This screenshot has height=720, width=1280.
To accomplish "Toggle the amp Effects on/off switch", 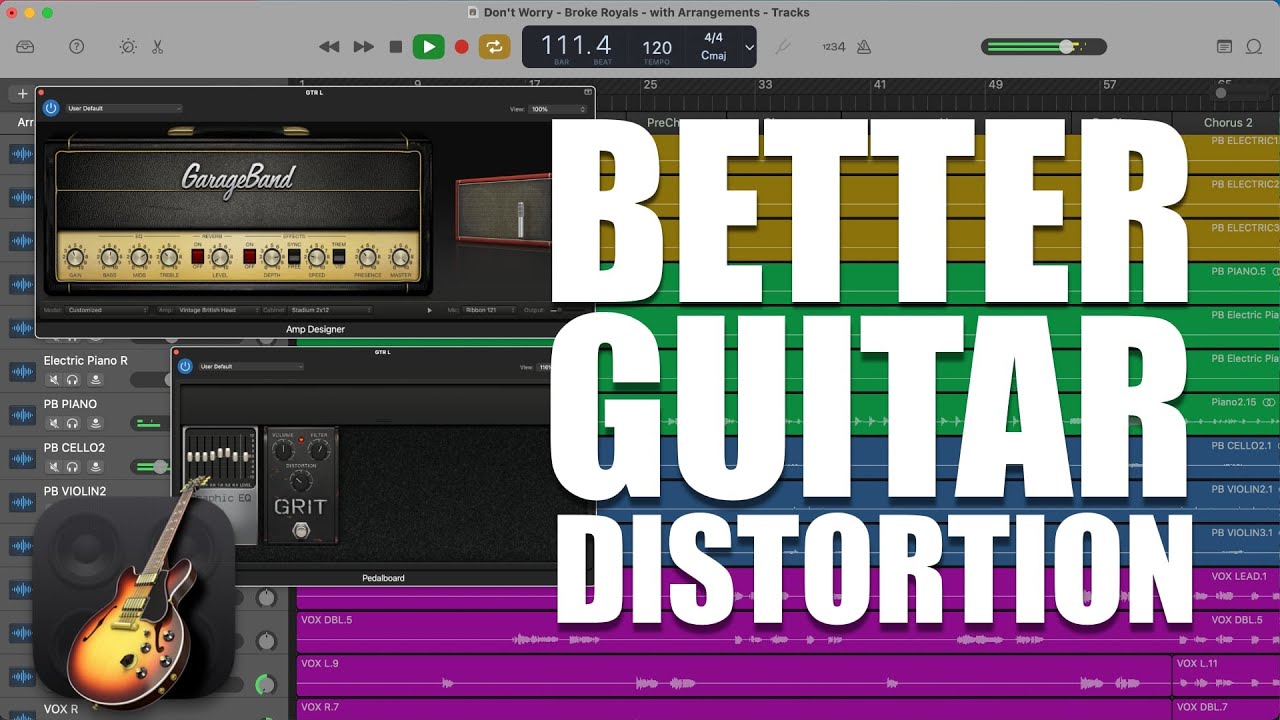I will 249,257.
